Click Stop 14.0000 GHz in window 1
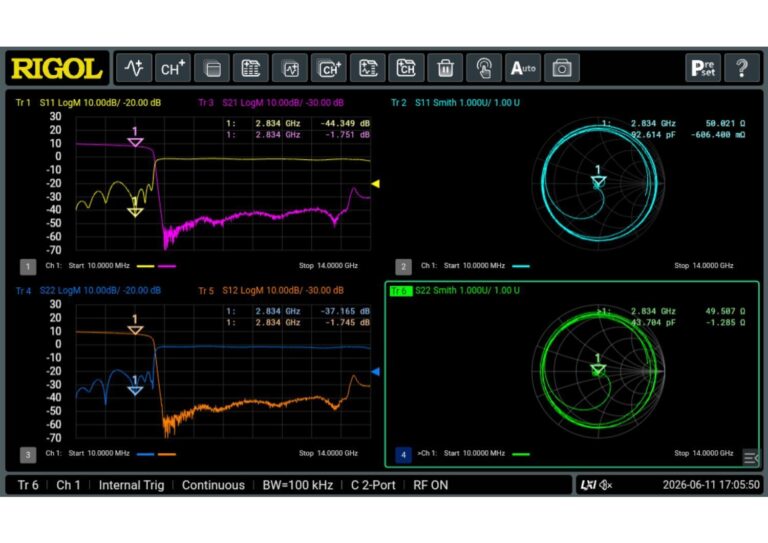Screen dimensions: 768x543 (x=328, y=266)
